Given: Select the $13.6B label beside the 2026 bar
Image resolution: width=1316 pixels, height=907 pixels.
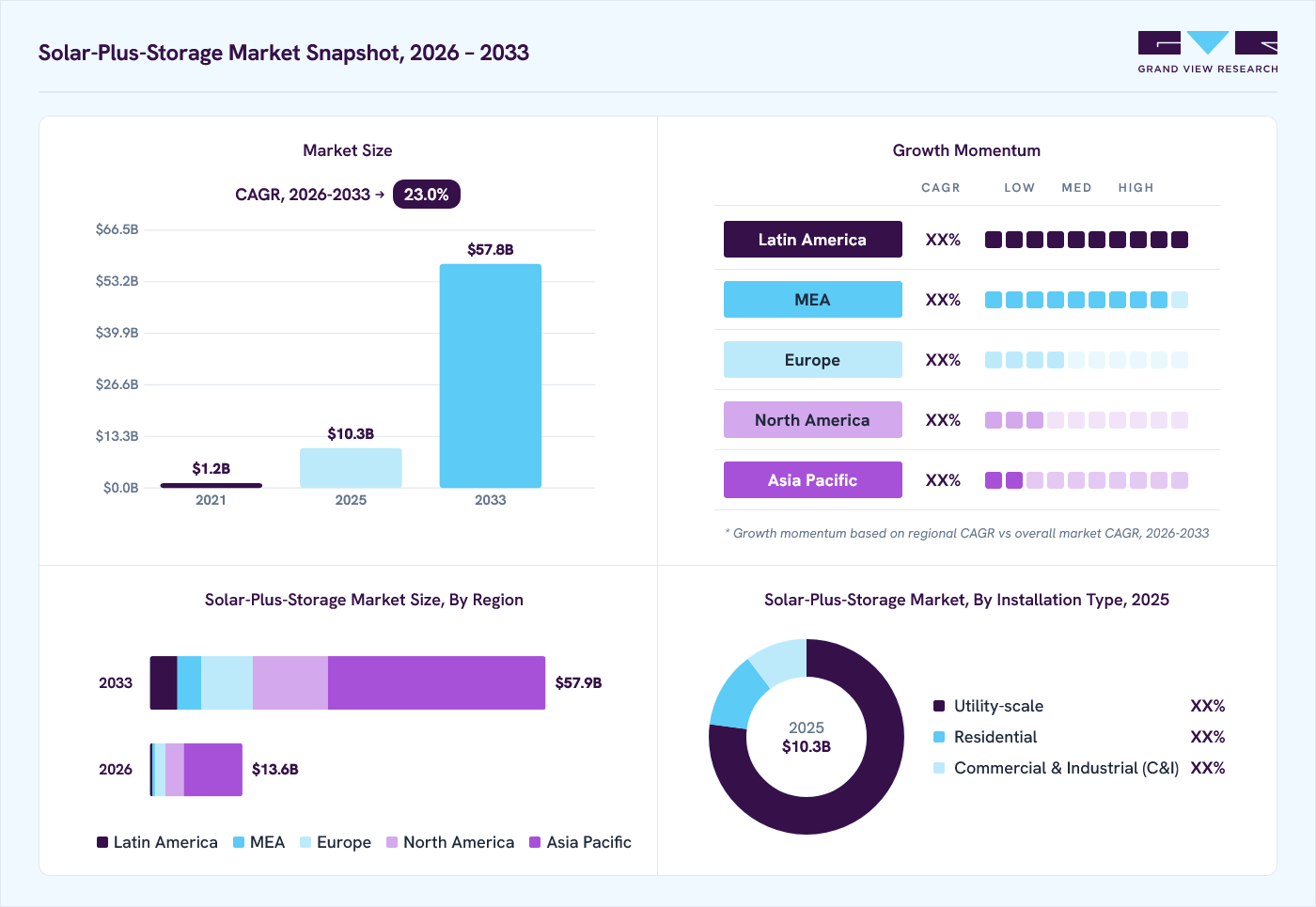Looking at the screenshot, I should pyautogui.click(x=275, y=770).
